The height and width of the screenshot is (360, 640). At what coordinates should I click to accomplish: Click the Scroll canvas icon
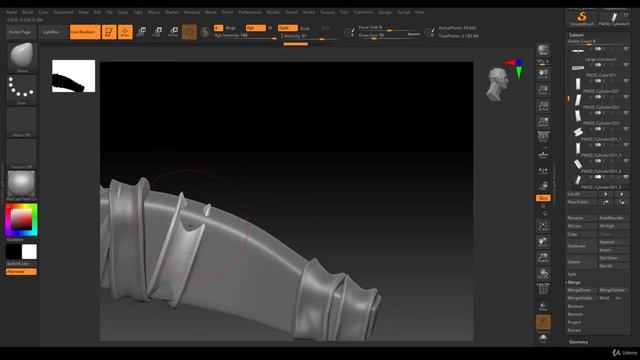pos(543,74)
